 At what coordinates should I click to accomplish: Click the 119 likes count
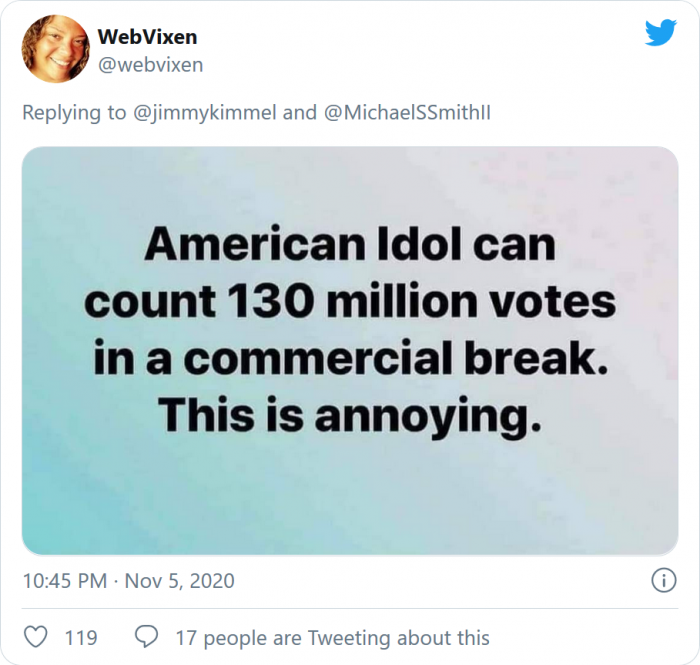(x=81, y=637)
